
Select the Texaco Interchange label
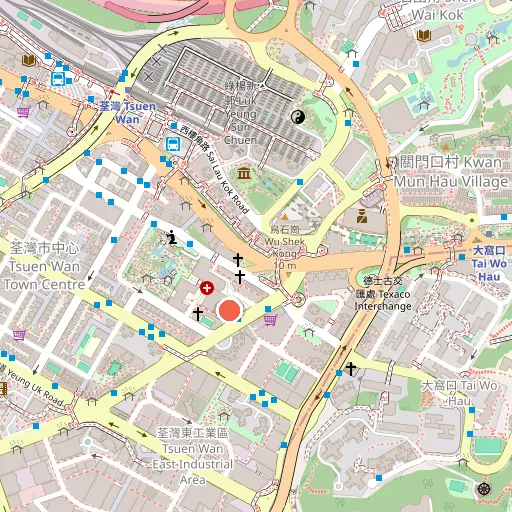point(383,294)
